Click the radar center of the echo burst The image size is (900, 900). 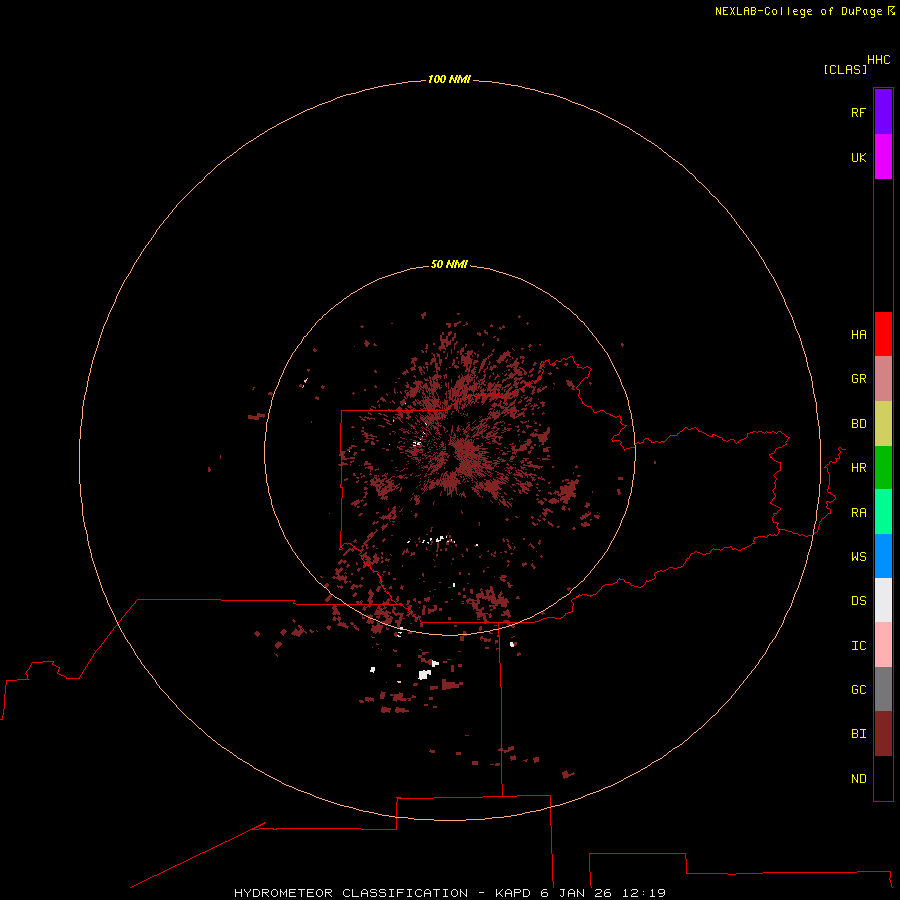tap(450, 451)
